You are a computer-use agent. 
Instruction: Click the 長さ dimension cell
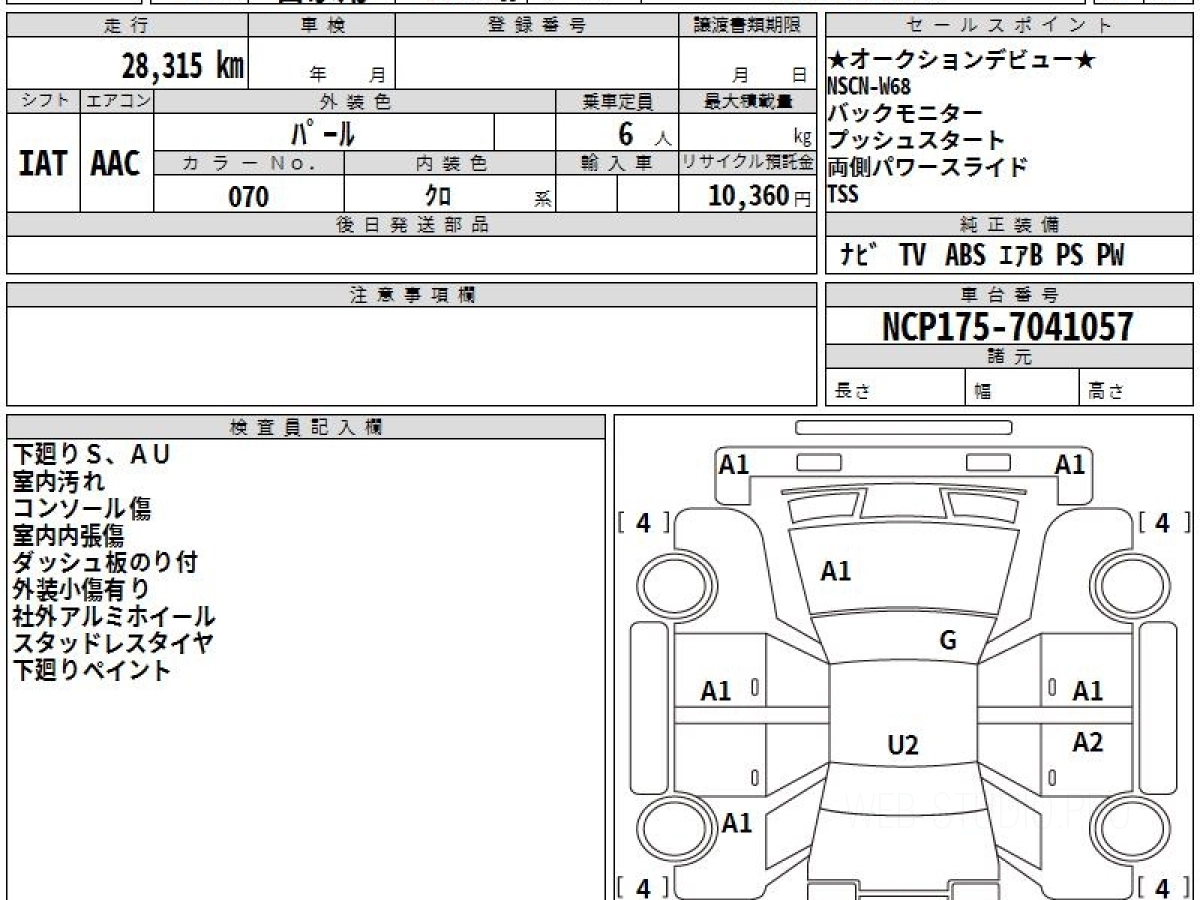coord(895,389)
